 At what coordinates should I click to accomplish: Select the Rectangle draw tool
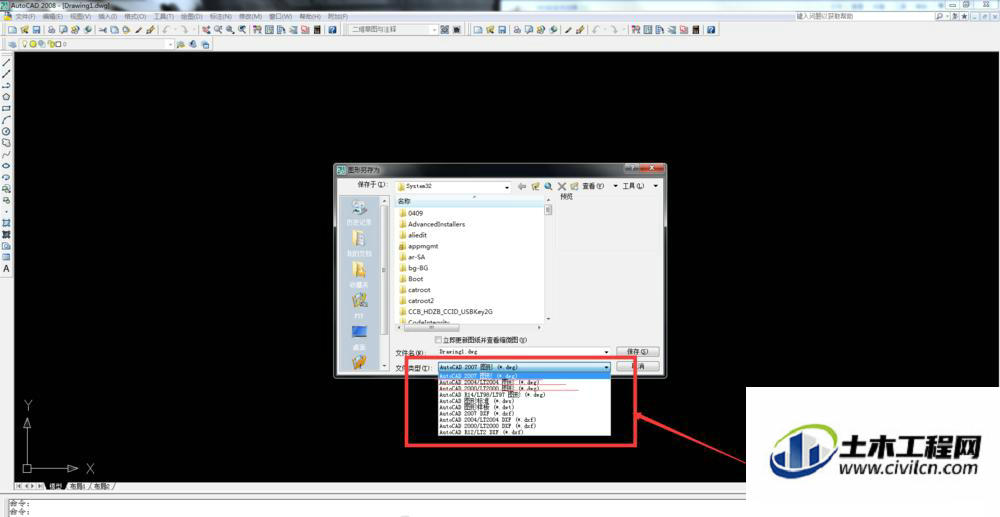pyautogui.click(x=6, y=108)
